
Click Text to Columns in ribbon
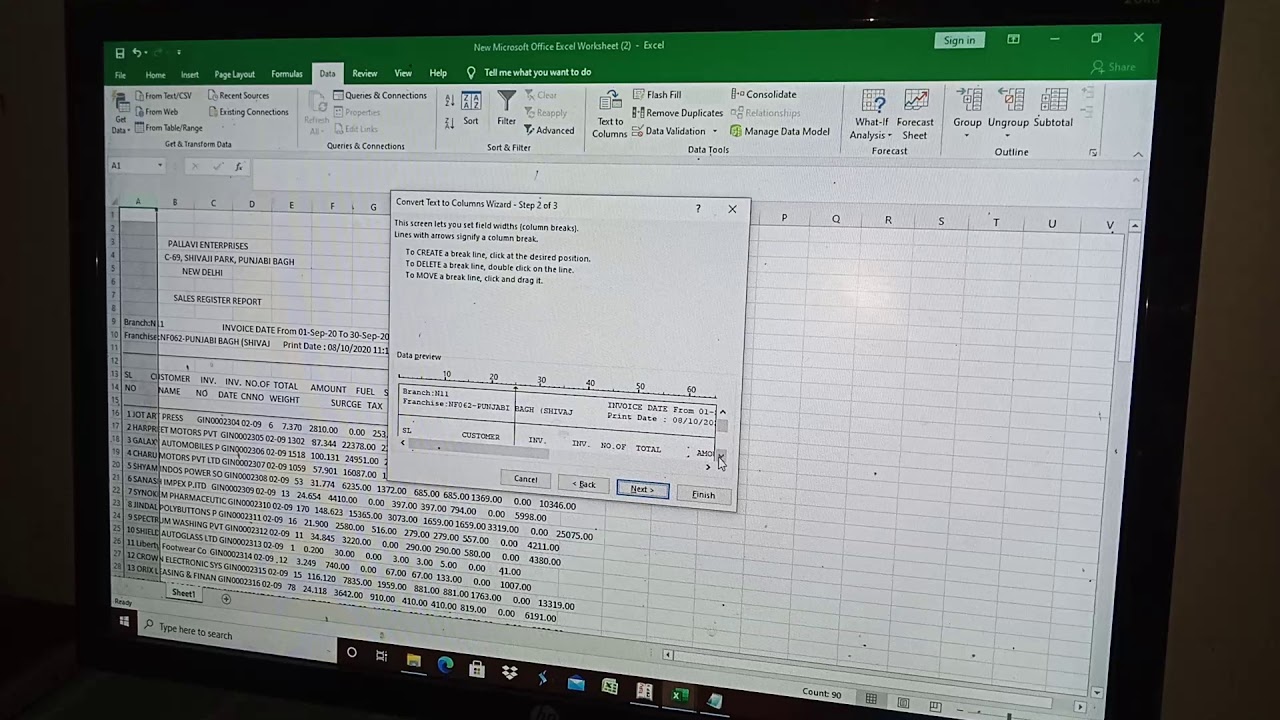[609, 114]
